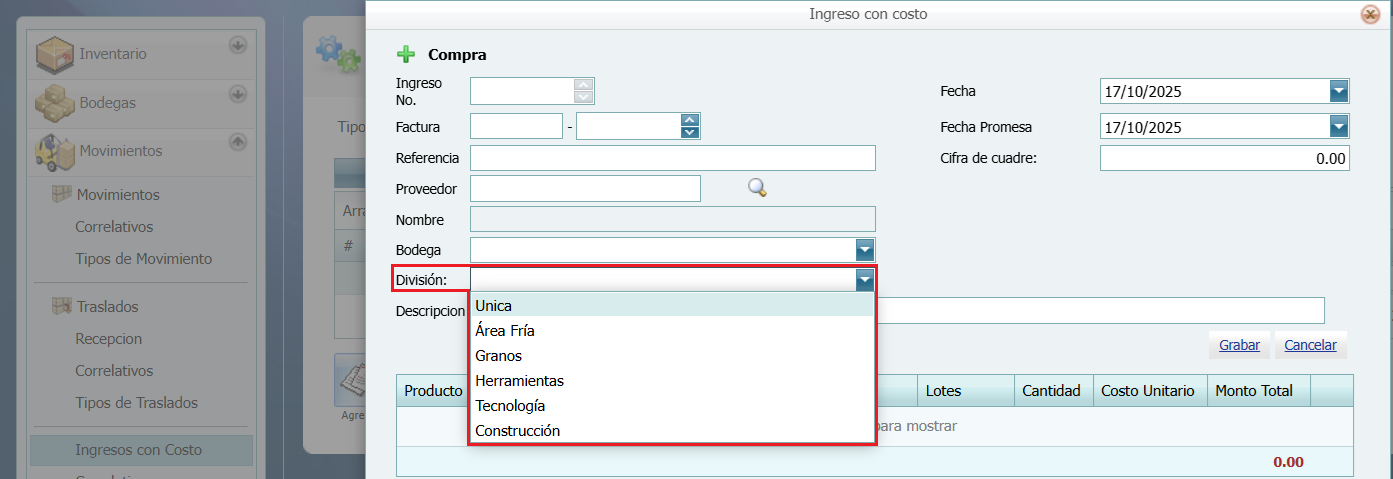Click the Proveedor input field
Viewport: 1393px width, 479px height.
[x=585, y=188]
